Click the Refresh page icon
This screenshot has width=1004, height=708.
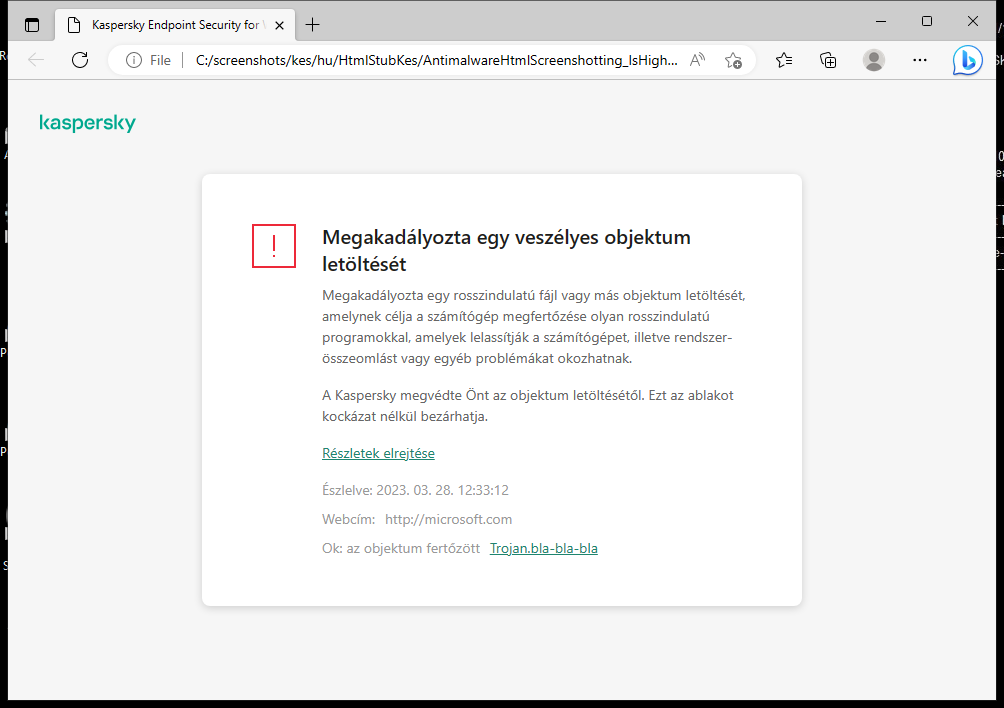coord(80,59)
